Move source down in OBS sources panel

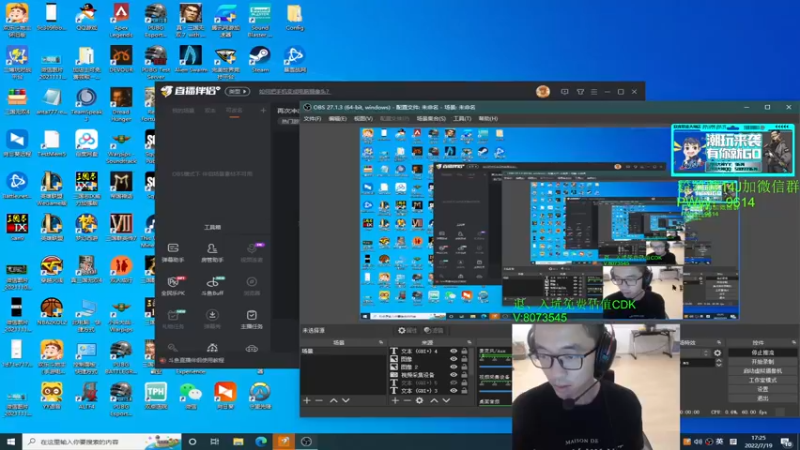pos(446,401)
